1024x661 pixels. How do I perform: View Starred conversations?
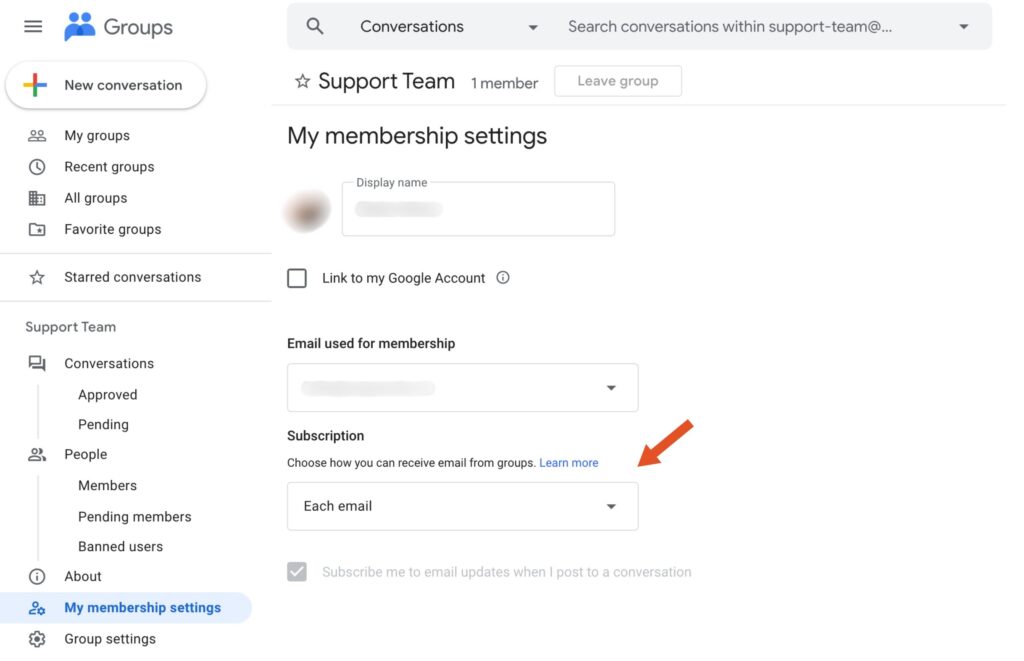133,277
